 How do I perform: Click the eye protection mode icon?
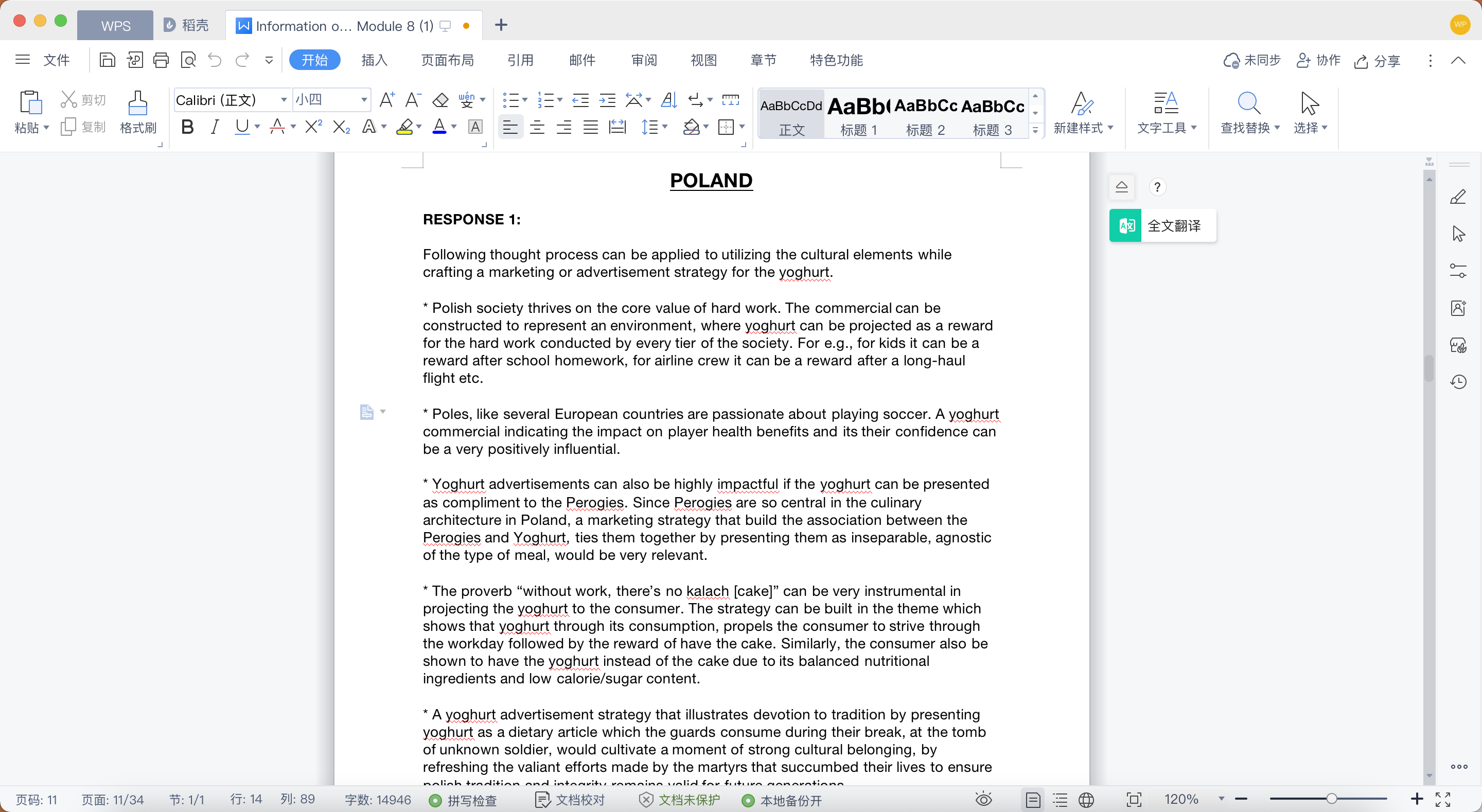983,799
